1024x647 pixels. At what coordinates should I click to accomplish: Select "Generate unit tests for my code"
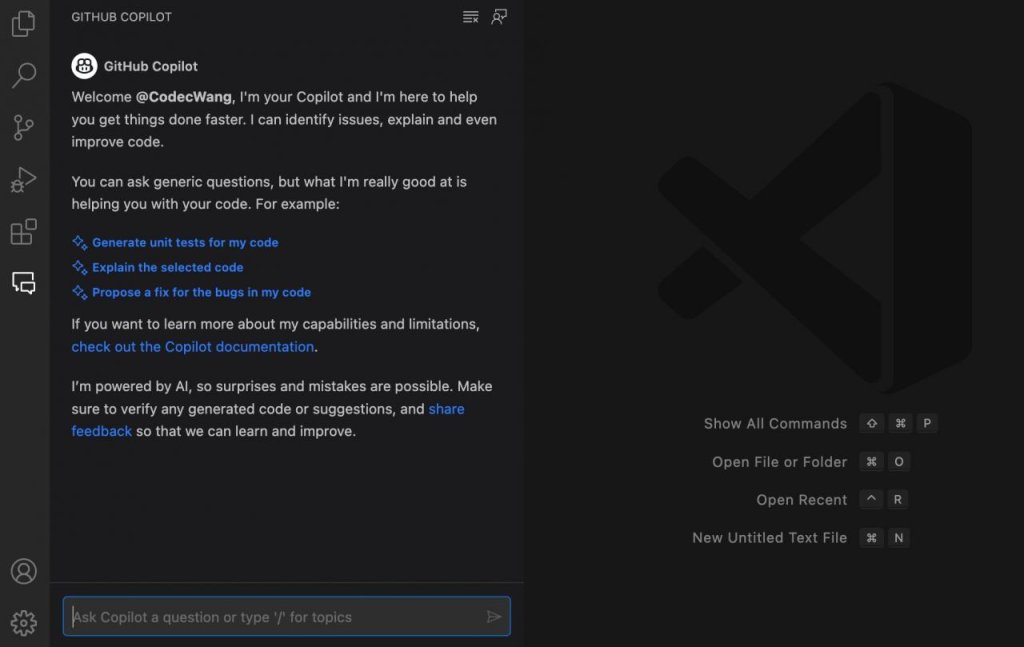184,242
